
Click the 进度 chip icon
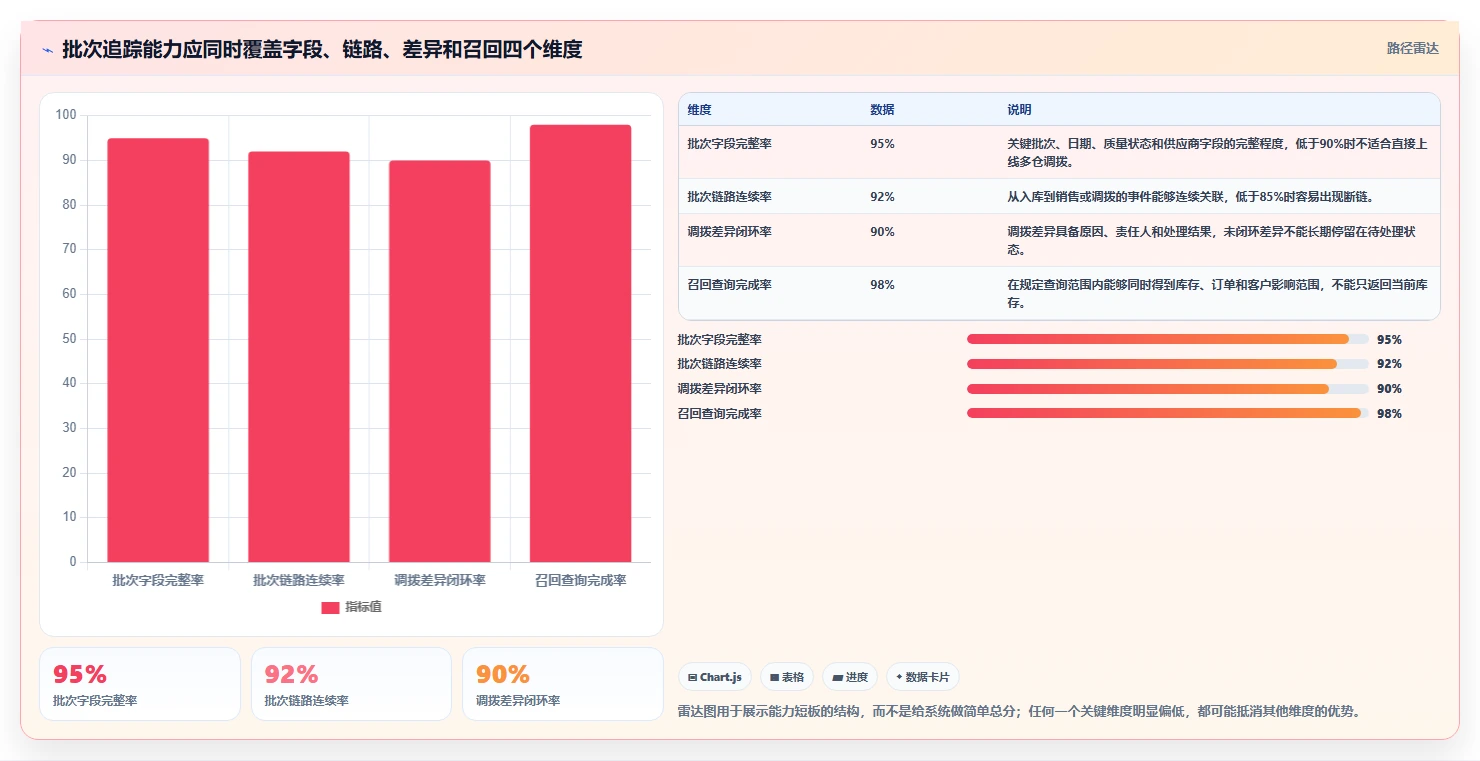(x=837, y=678)
